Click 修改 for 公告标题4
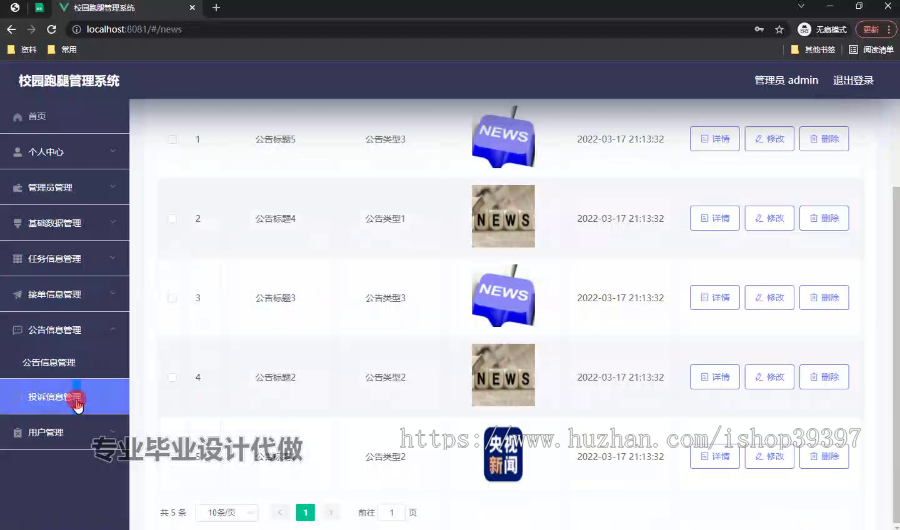The image size is (900, 530). point(769,218)
